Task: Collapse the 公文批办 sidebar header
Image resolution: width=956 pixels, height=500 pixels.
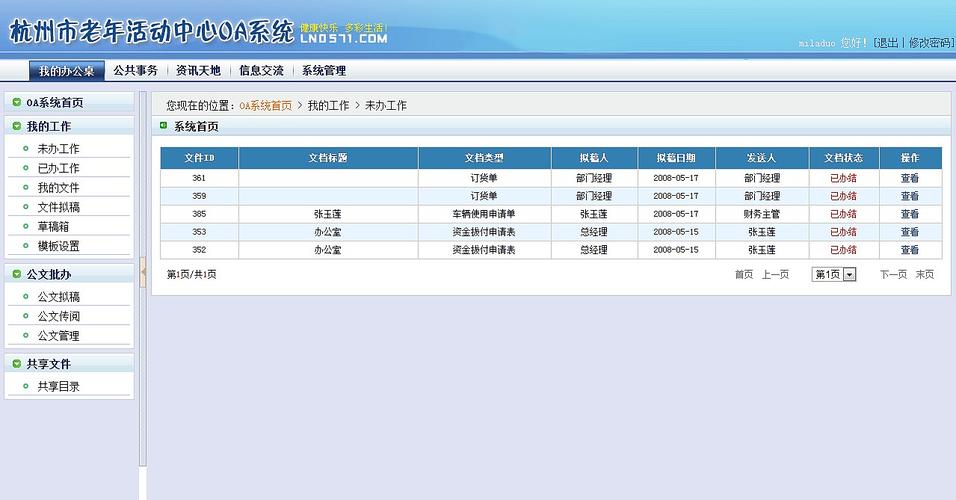Action: 70,274
